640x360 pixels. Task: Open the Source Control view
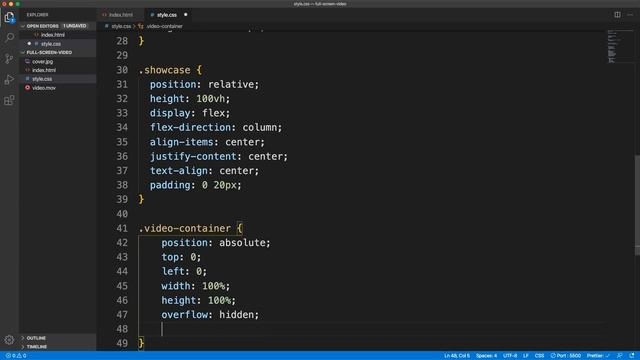(9, 59)
